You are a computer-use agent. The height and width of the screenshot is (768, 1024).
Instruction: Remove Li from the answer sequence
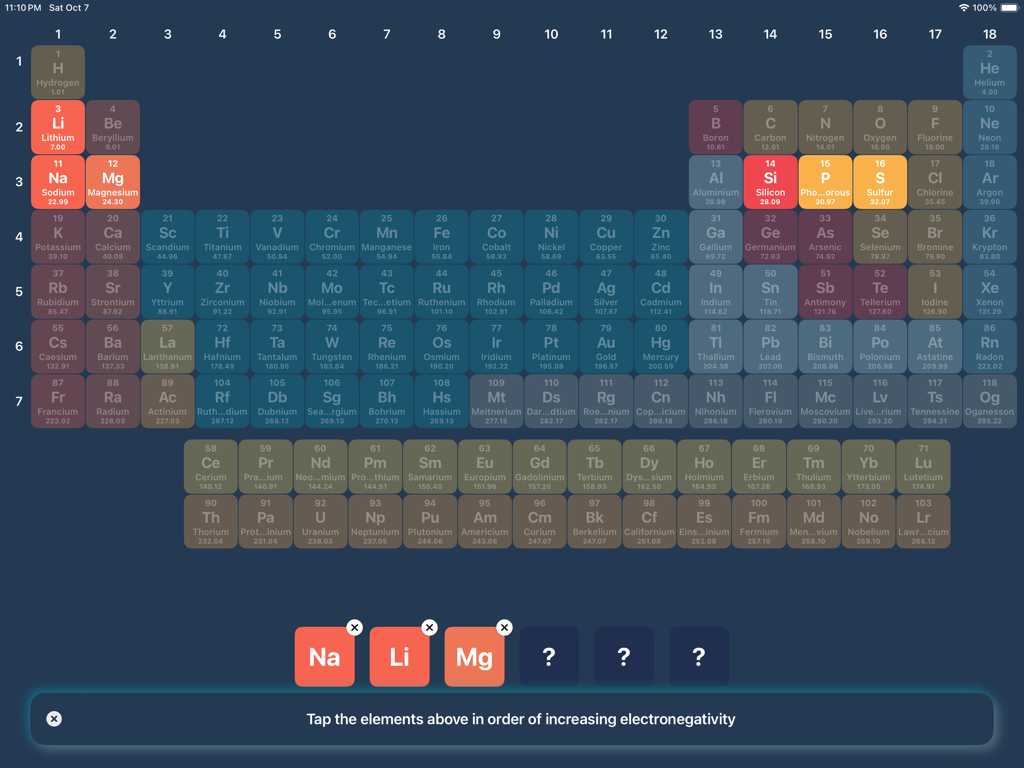point(429,628)
